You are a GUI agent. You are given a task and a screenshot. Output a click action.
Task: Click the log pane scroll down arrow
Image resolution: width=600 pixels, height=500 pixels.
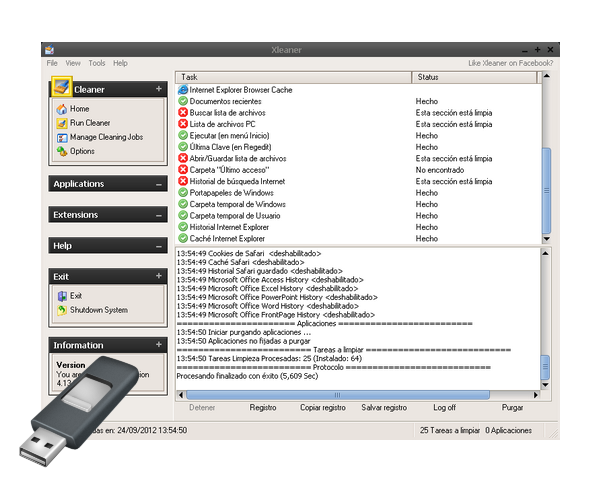545,384
